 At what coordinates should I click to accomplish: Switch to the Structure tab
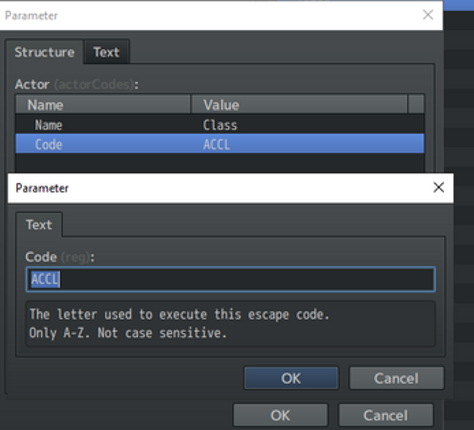click(x=44, y=52)
